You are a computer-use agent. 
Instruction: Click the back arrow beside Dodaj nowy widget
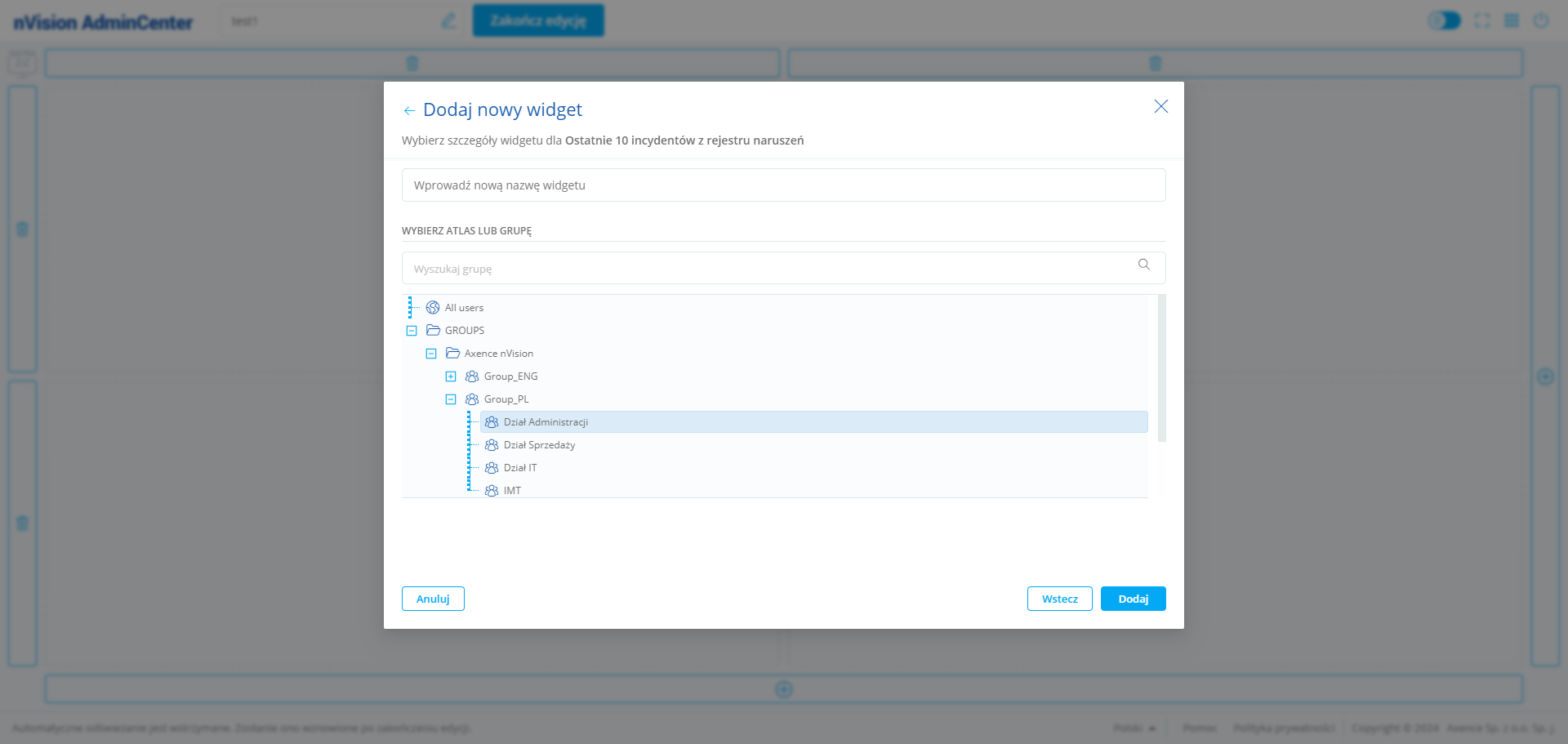[x=409, y=110]
